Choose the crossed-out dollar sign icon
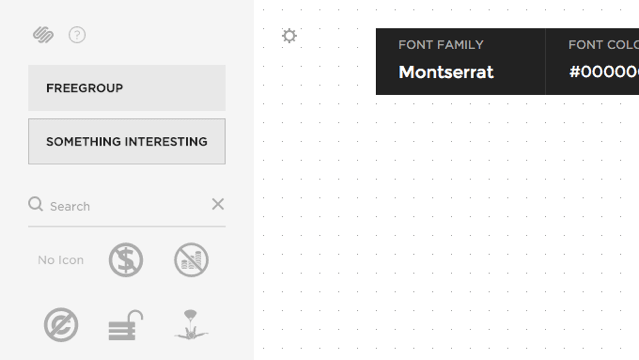The image size is (639, 360). (x=126, y=260)
